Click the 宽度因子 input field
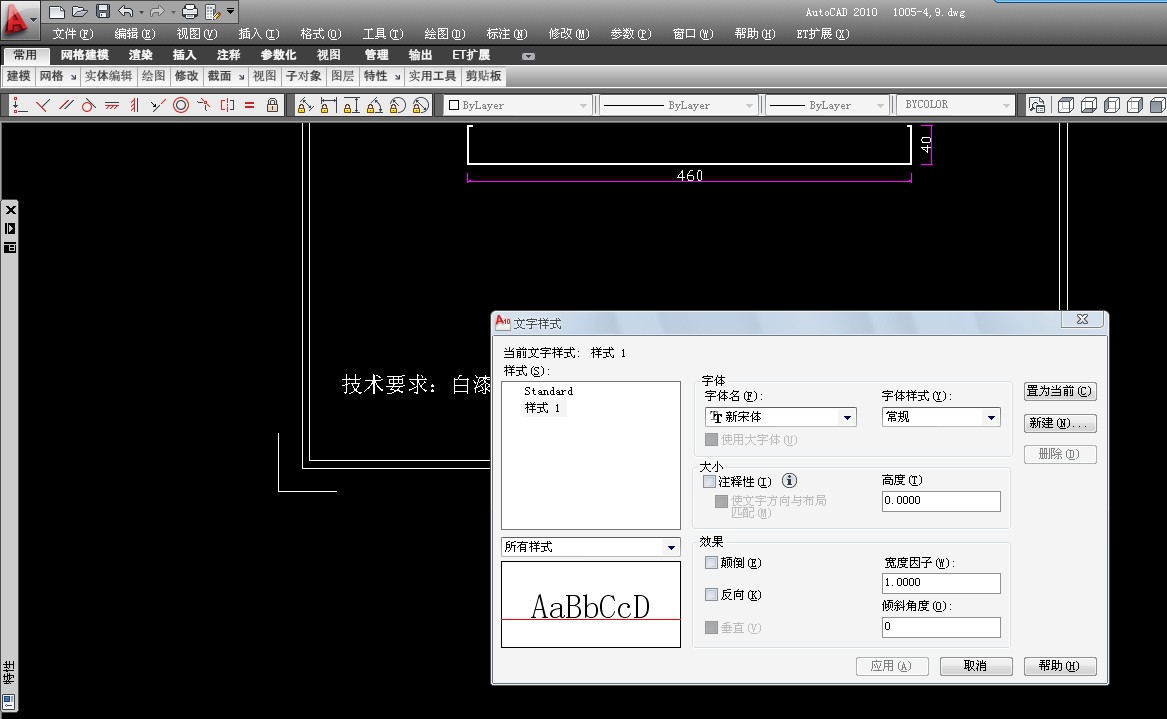This screenshot has width=1167, height=719. pyautogui.click(x=941, y=583)
